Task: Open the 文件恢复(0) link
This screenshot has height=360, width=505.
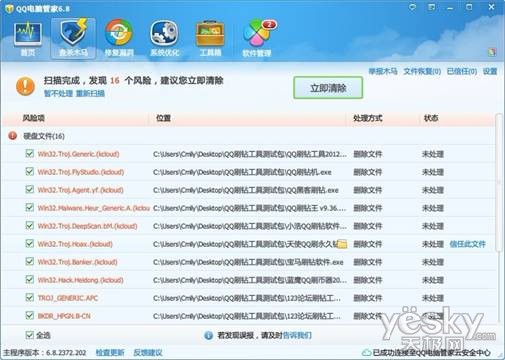Action: 422,71
